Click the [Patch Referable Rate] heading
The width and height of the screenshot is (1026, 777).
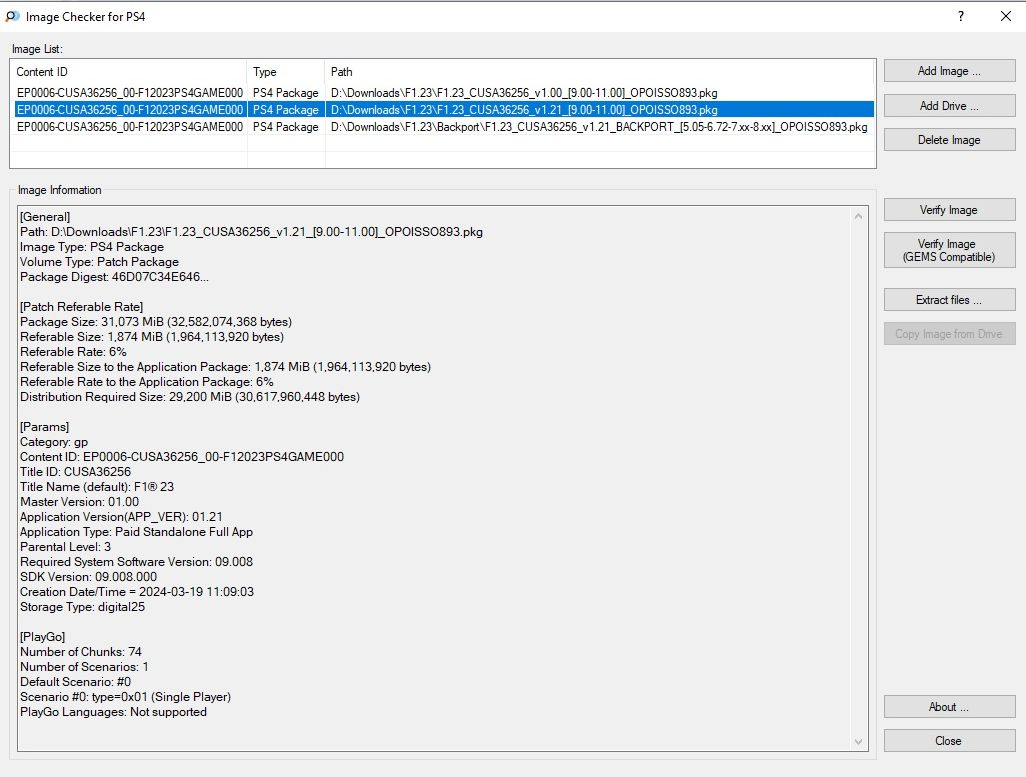pos(81,306)
